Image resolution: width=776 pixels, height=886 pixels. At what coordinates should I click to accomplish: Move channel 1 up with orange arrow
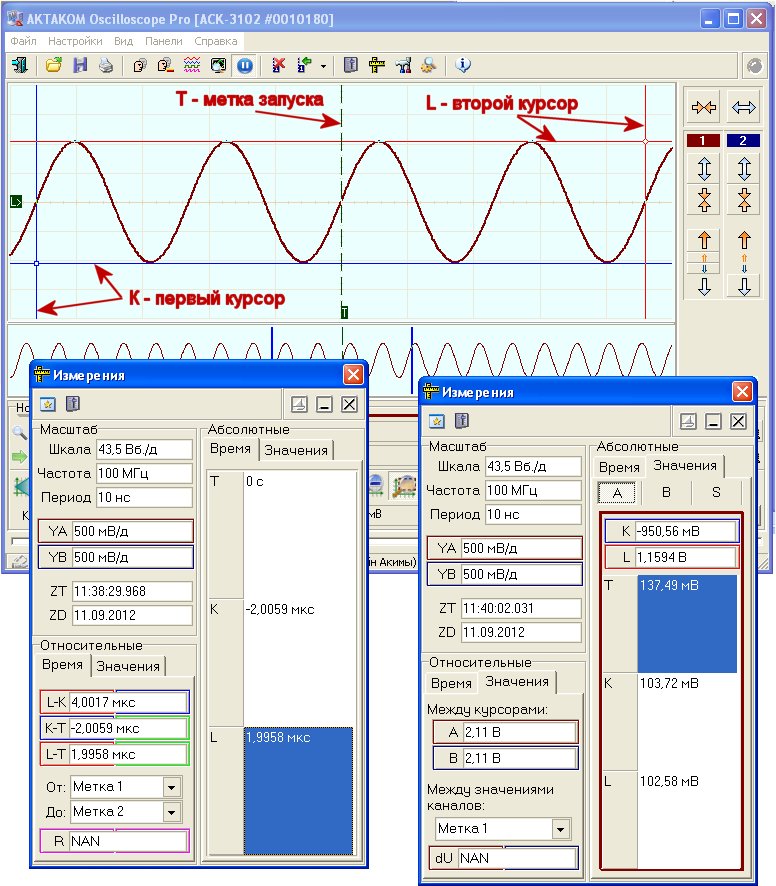pyautogui.click(x=704, y=240)
